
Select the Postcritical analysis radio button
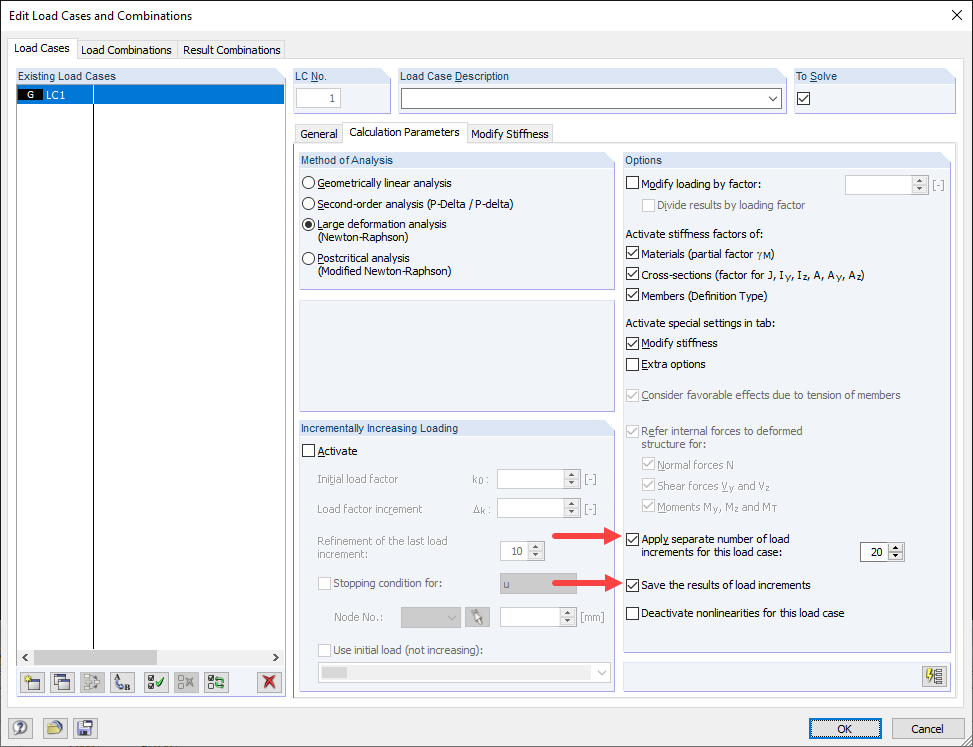tap(309, 258)
